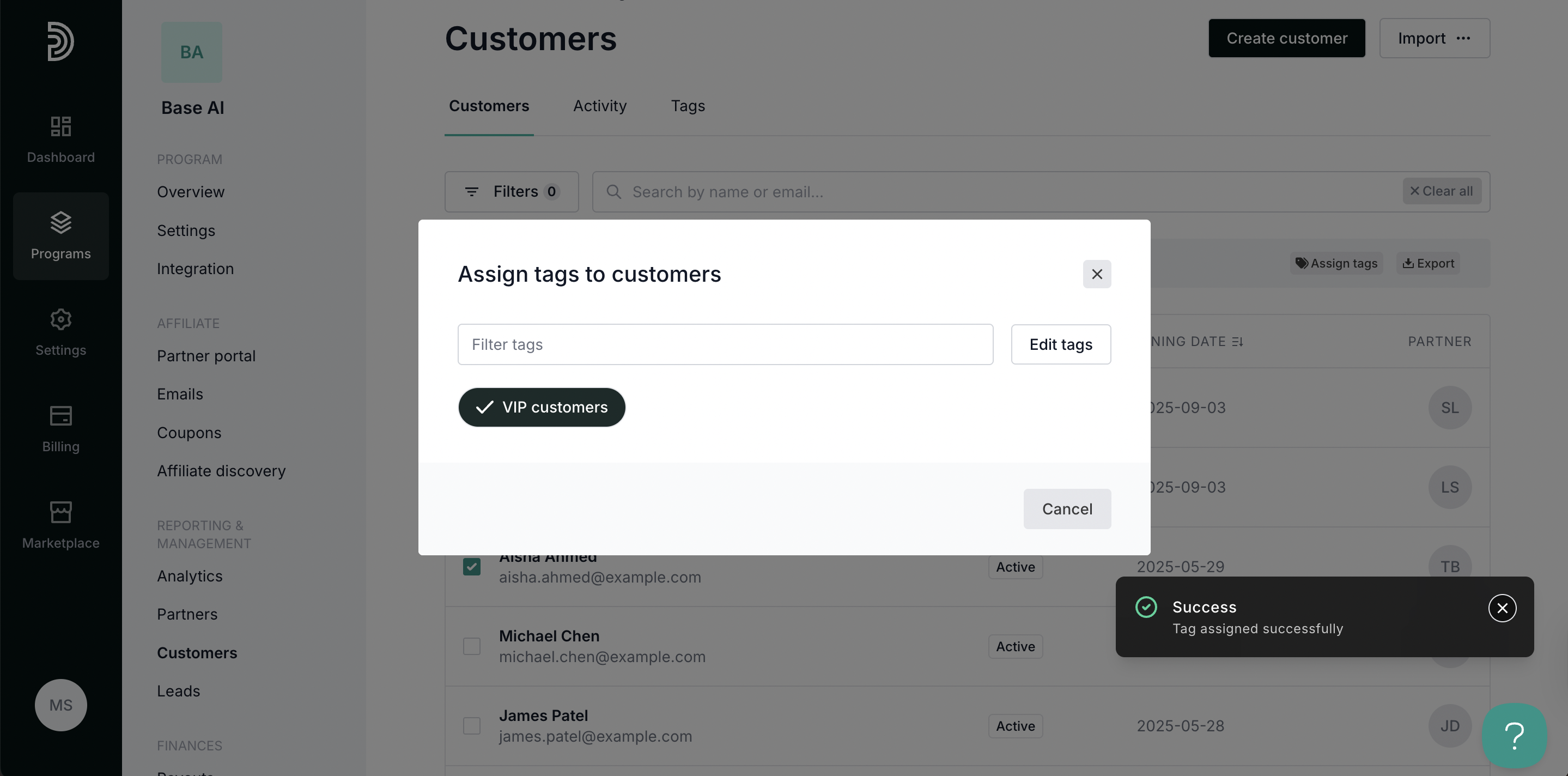Deselect the VIP customers tag chip
This screenshot has height=776, width=1568.
point(541,407)
